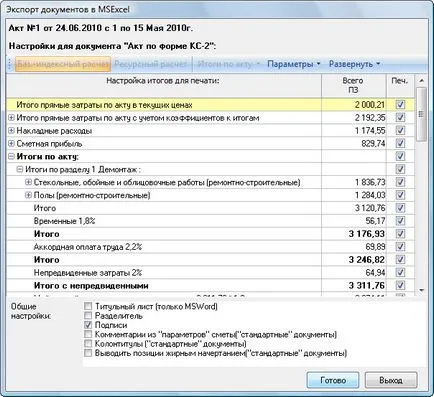Select the Итого с непредвиденными row label
The height and width of the screenshot is (397, 434).
91,286
